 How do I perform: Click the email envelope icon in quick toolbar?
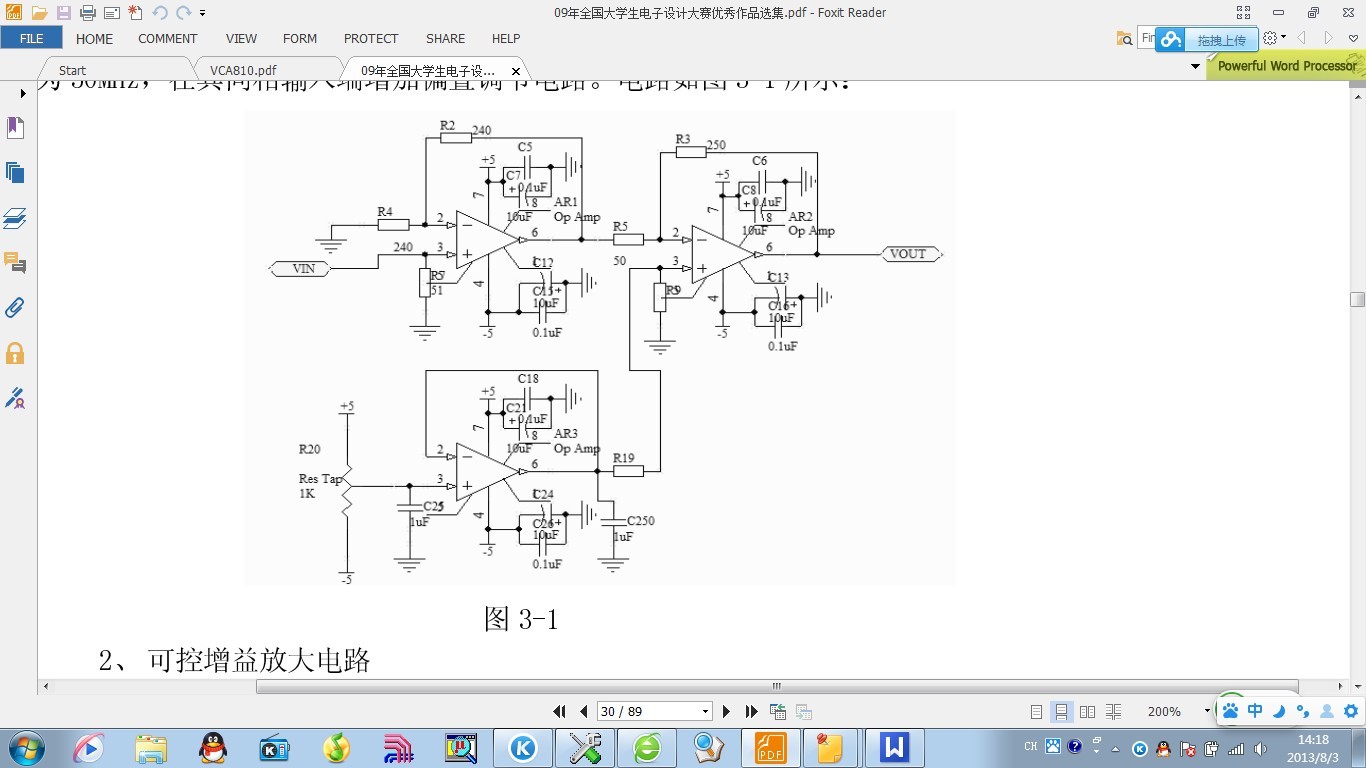point(112,13)
